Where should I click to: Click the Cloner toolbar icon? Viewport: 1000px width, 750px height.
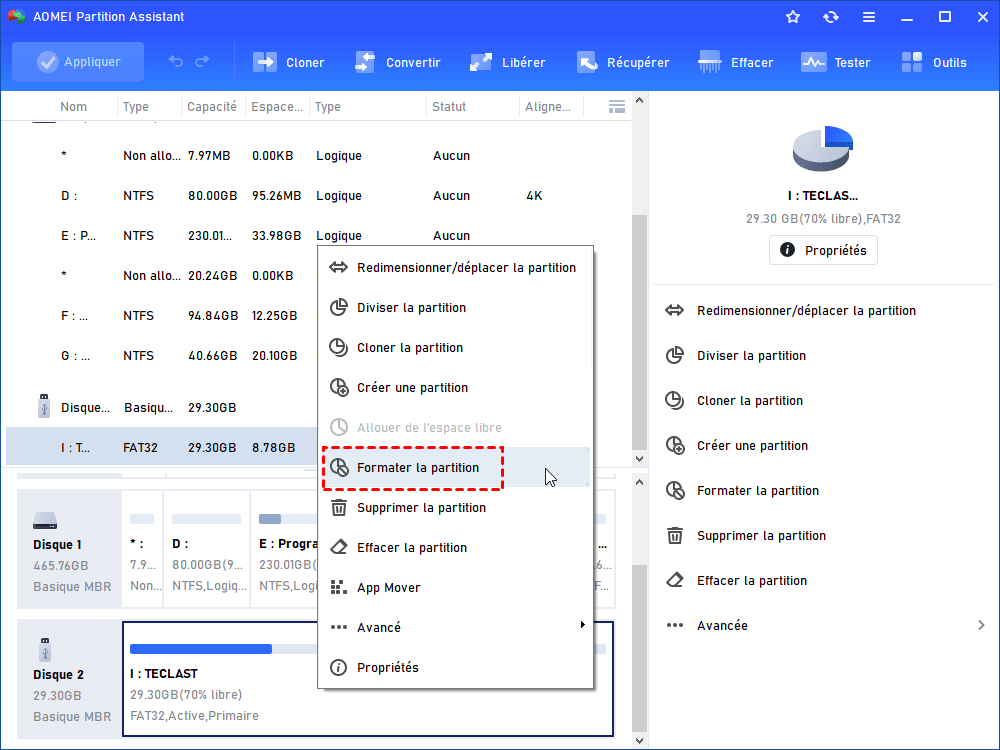(265, 62)
